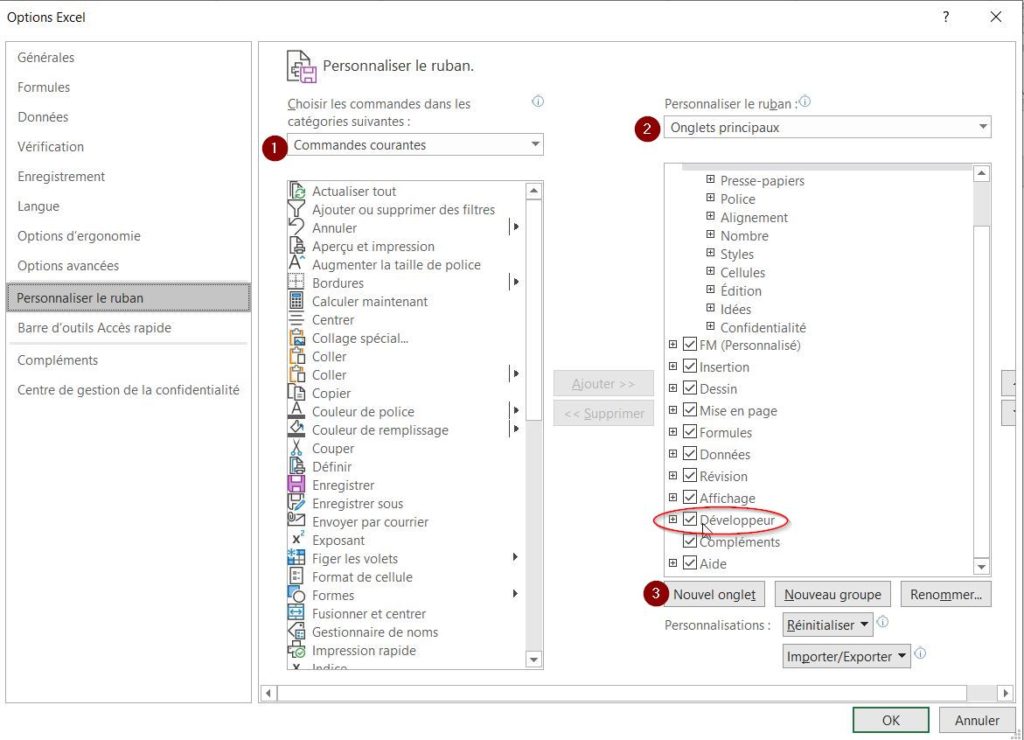Click info icon next to Choisir les commandes
The image size is (1024, 740).
pos(537,101)
